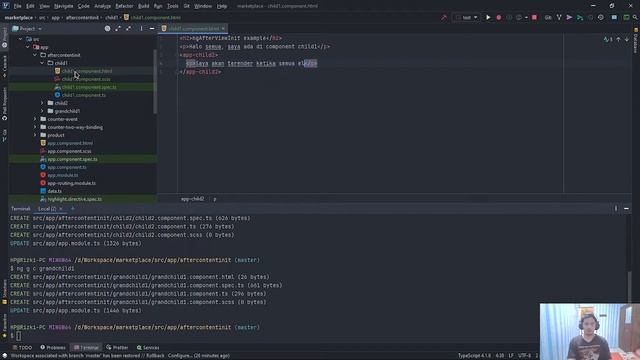Click the Git branch icon in toolbar
640x360 pixels.
tap(559, 18)
